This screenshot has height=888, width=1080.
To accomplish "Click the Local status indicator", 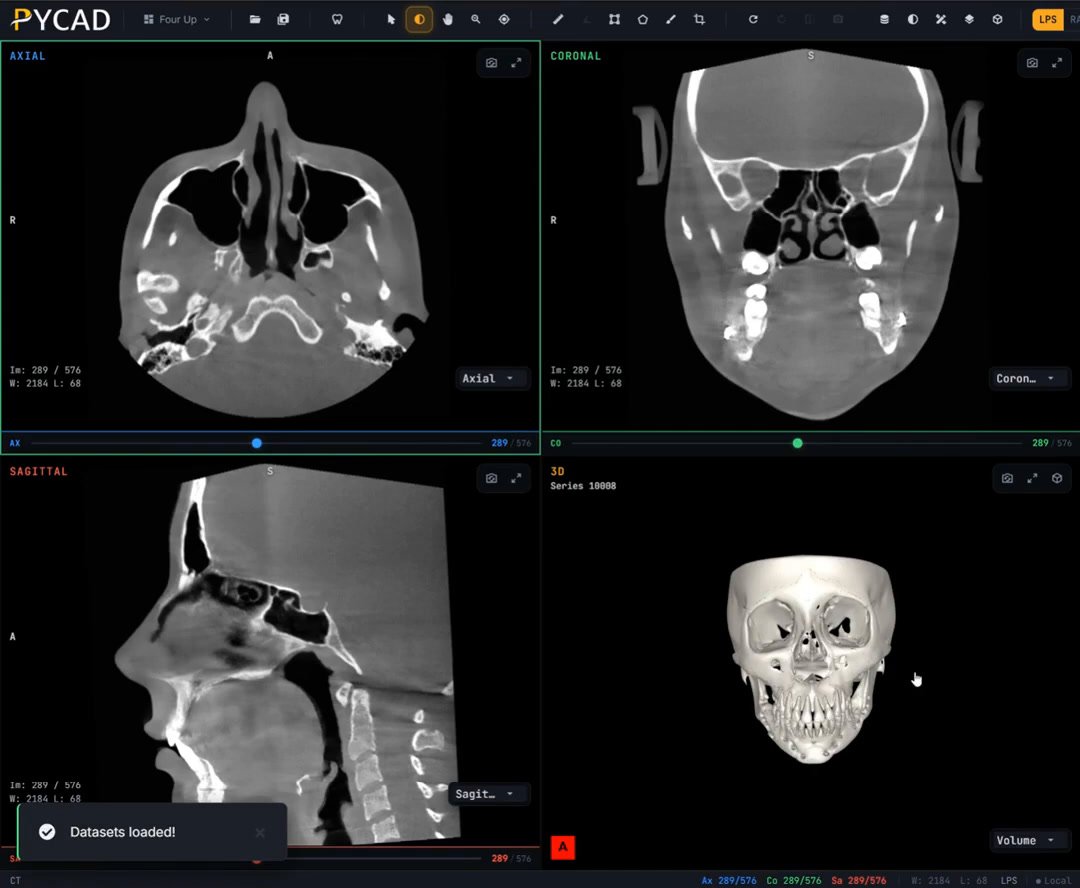I will coord(1053,880).
